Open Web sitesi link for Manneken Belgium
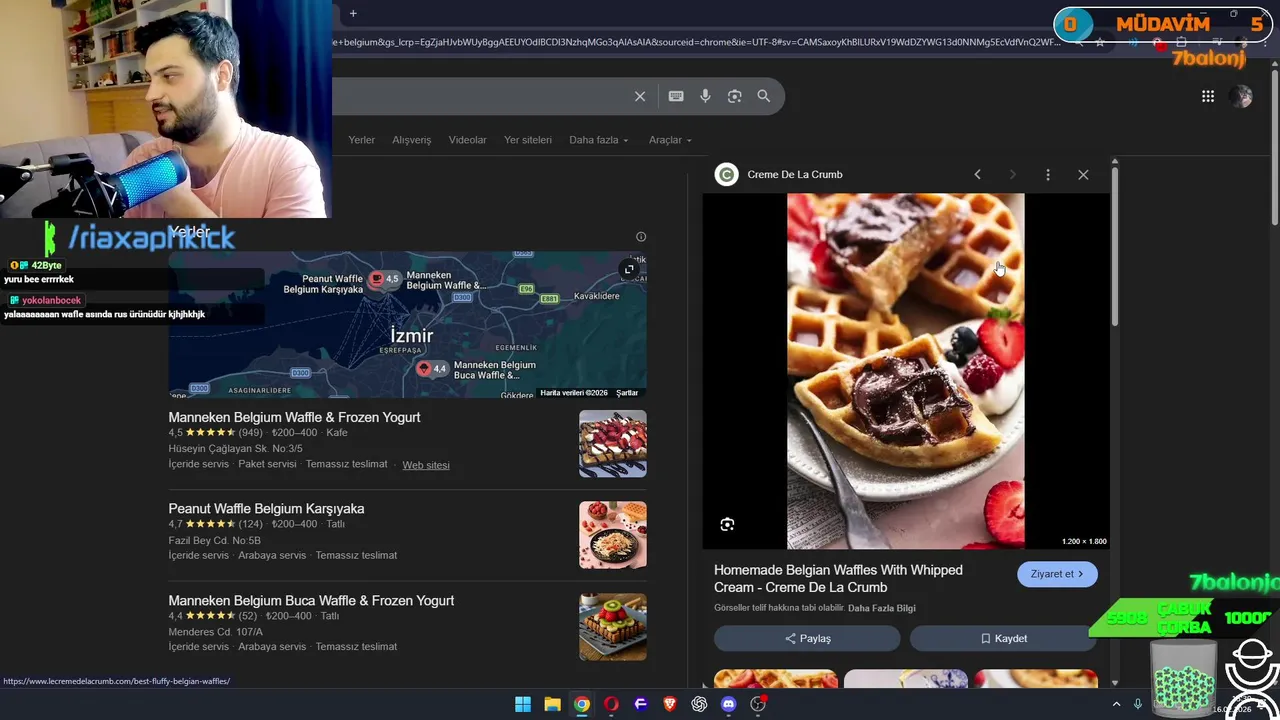Image resolution: width=1280 pixels, height=720 pixels. tap(426, 465)
